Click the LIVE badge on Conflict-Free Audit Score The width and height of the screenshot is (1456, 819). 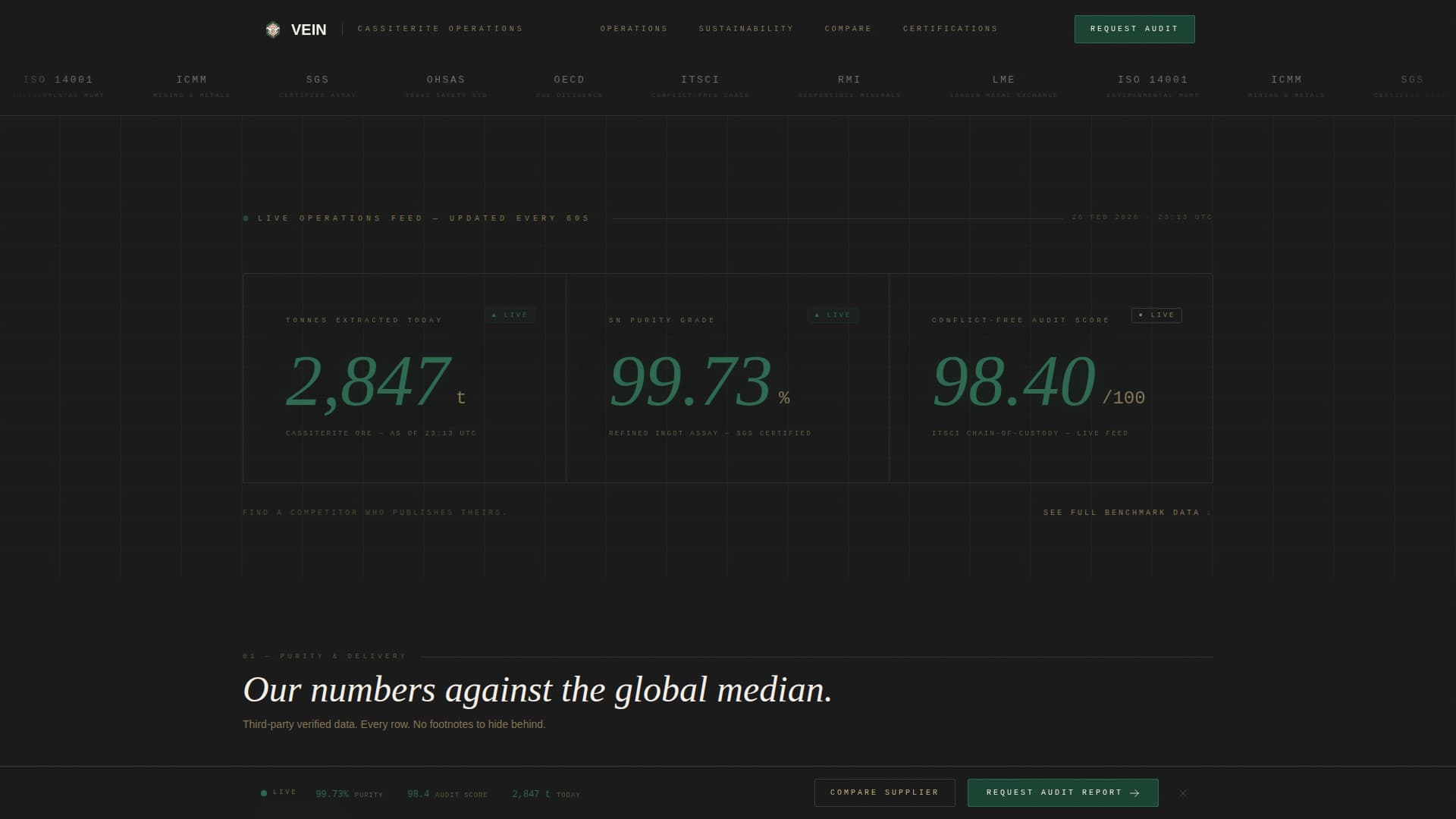(x=1156, y=315)
